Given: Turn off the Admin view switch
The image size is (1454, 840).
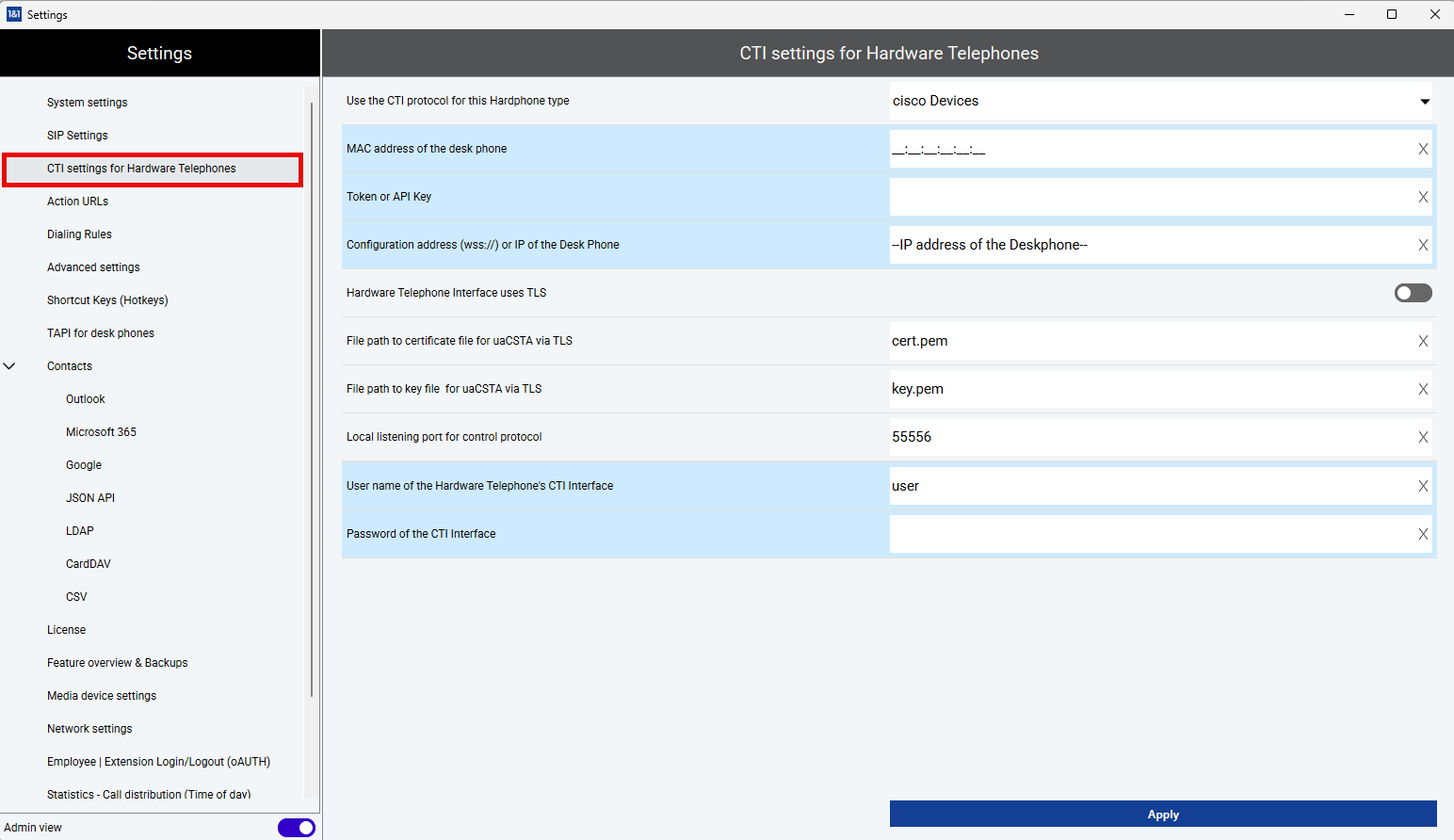Looking at the screenshot, I should [296, 828].
